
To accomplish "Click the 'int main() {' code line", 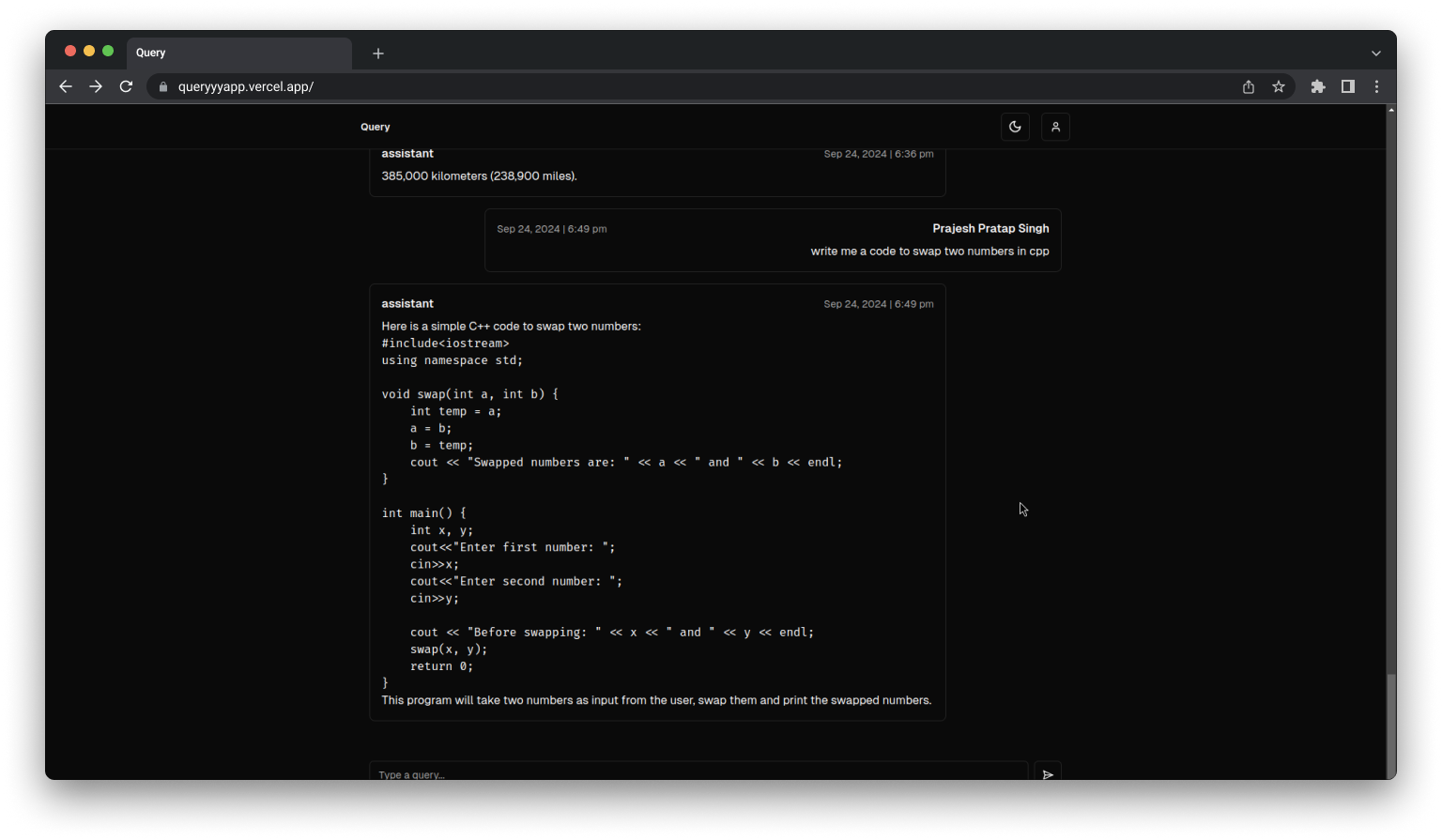I will (x=423, y=513).
